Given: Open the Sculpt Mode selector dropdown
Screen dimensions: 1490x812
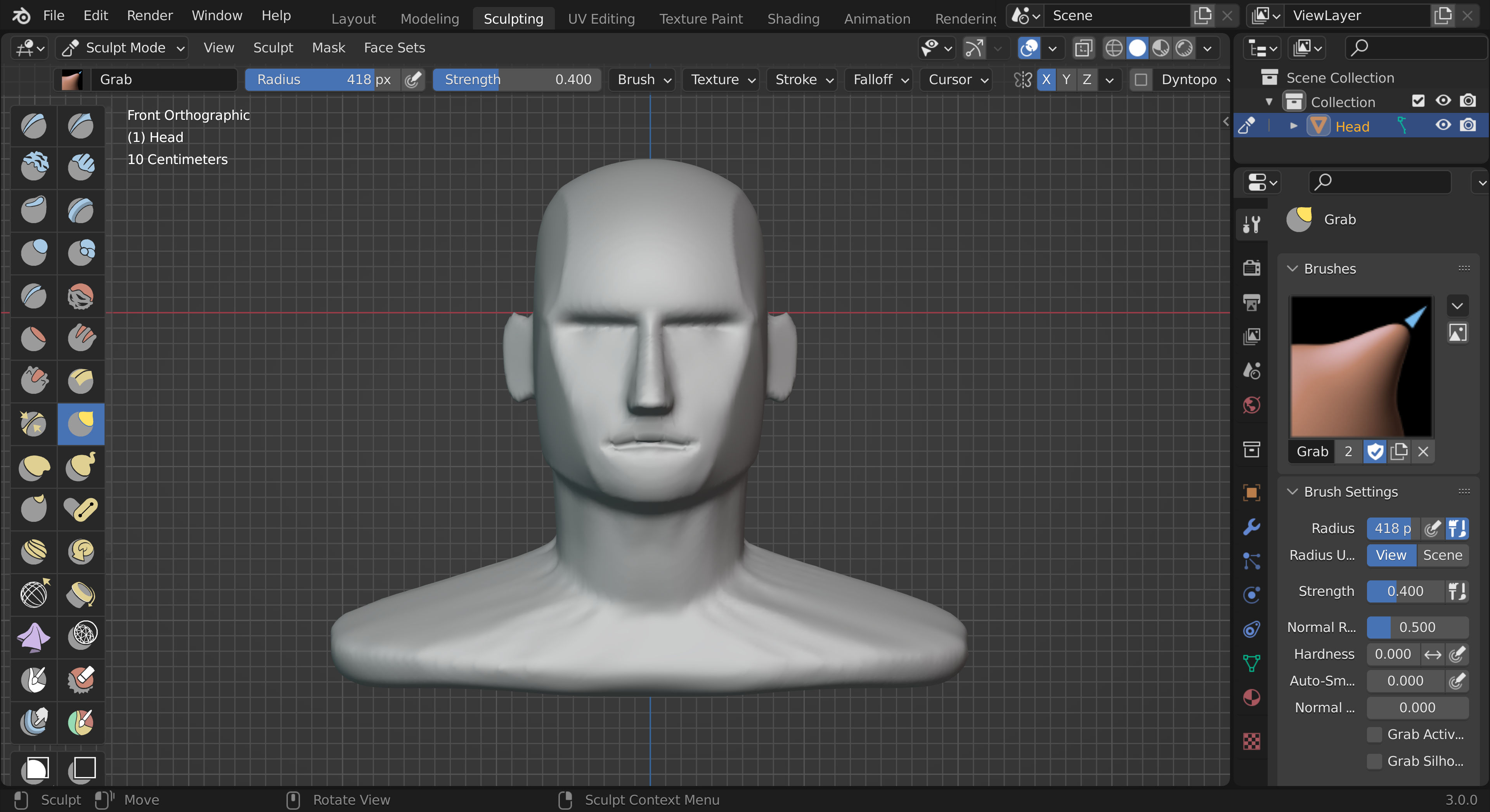Looking at the screenshot, I should click(124, 48).
